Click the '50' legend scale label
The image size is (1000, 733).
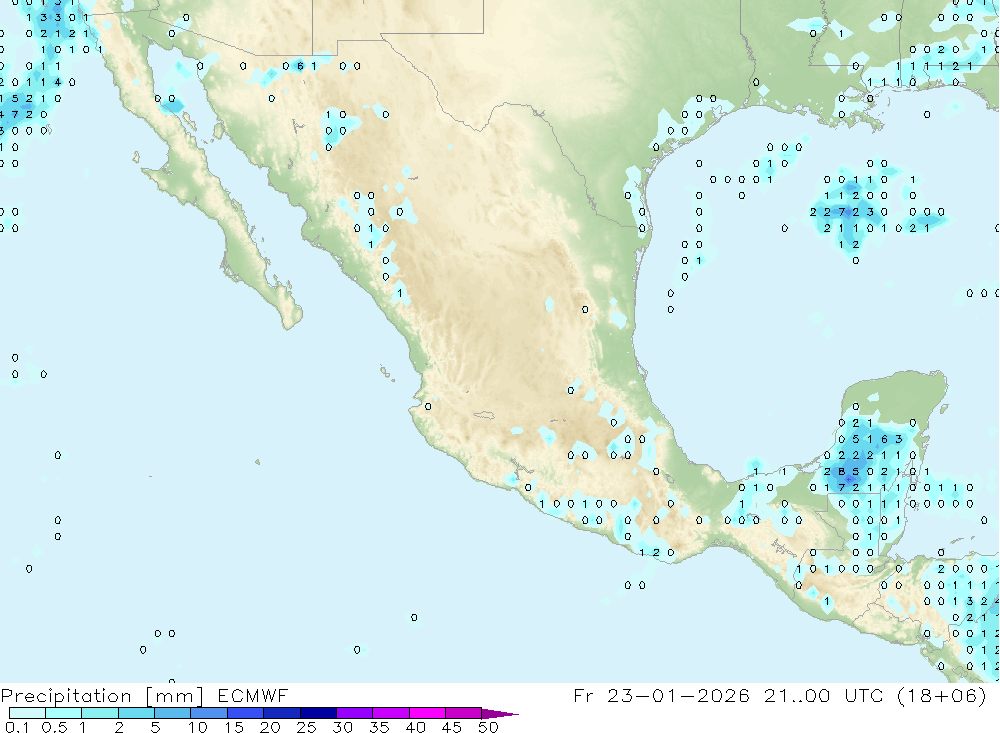(489, 727)
